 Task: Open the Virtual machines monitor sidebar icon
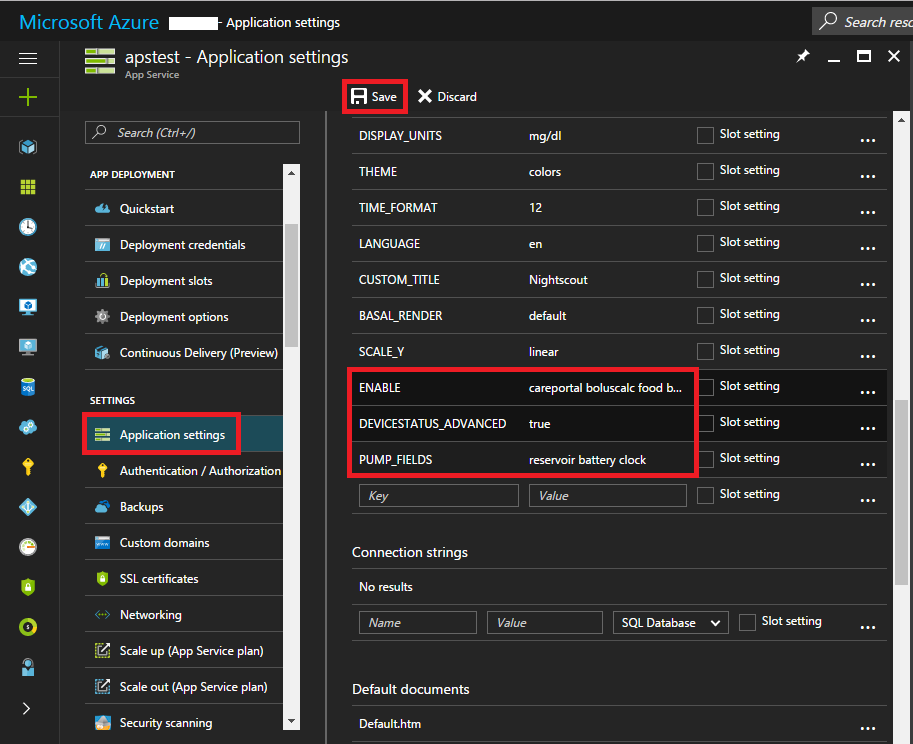click(28, 307)
